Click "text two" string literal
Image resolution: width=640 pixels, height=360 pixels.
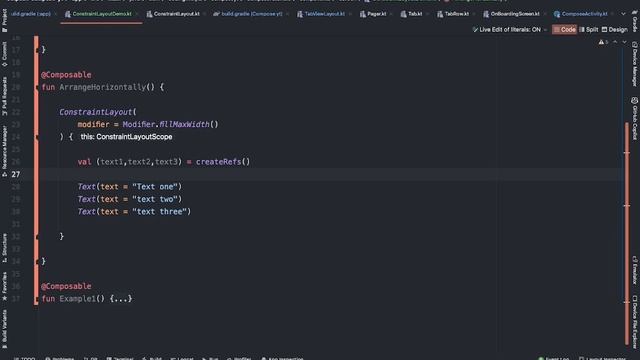point(155,199)
